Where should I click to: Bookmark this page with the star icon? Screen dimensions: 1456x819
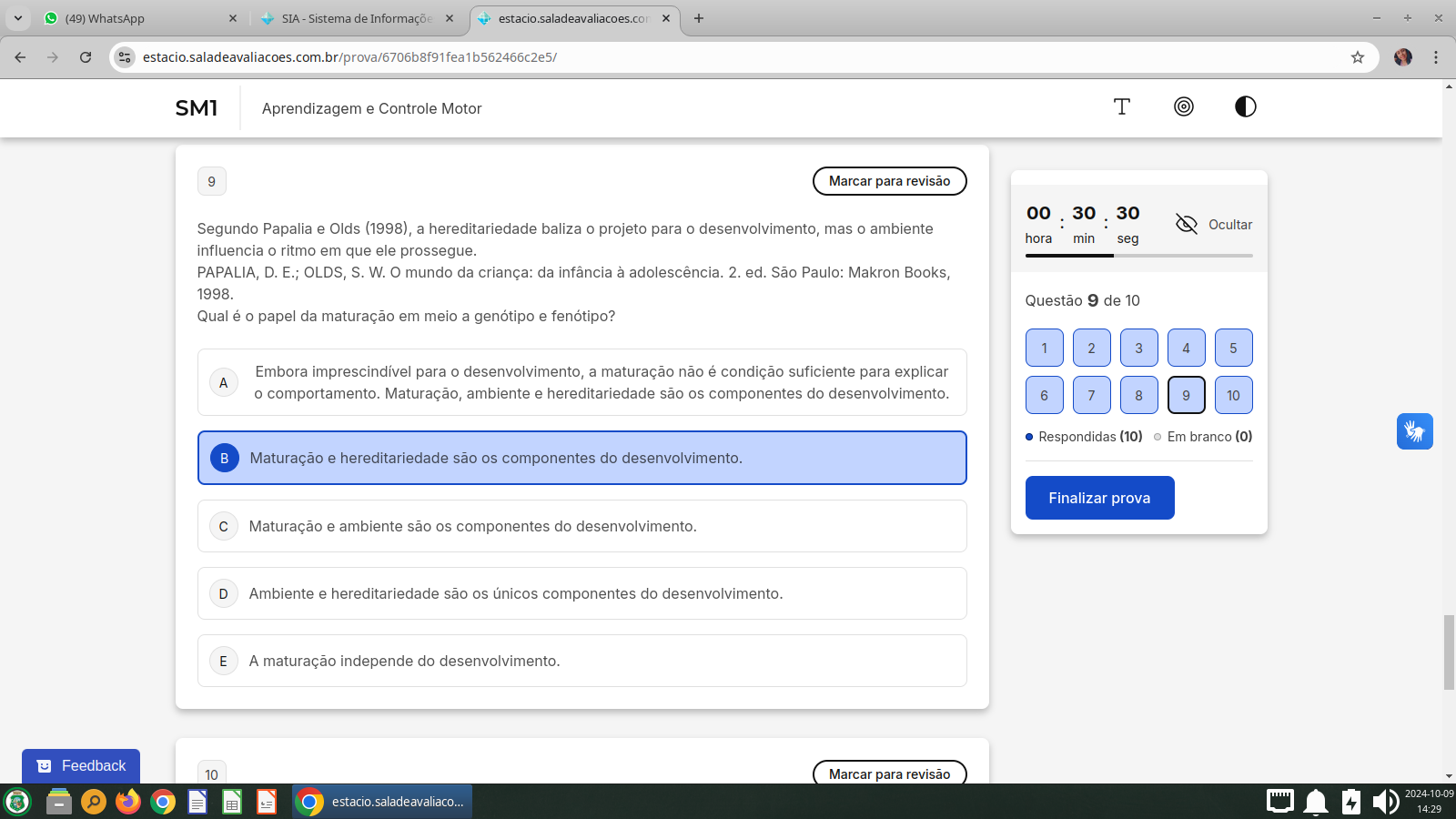pyautogui.click(x=1357, y=57)
